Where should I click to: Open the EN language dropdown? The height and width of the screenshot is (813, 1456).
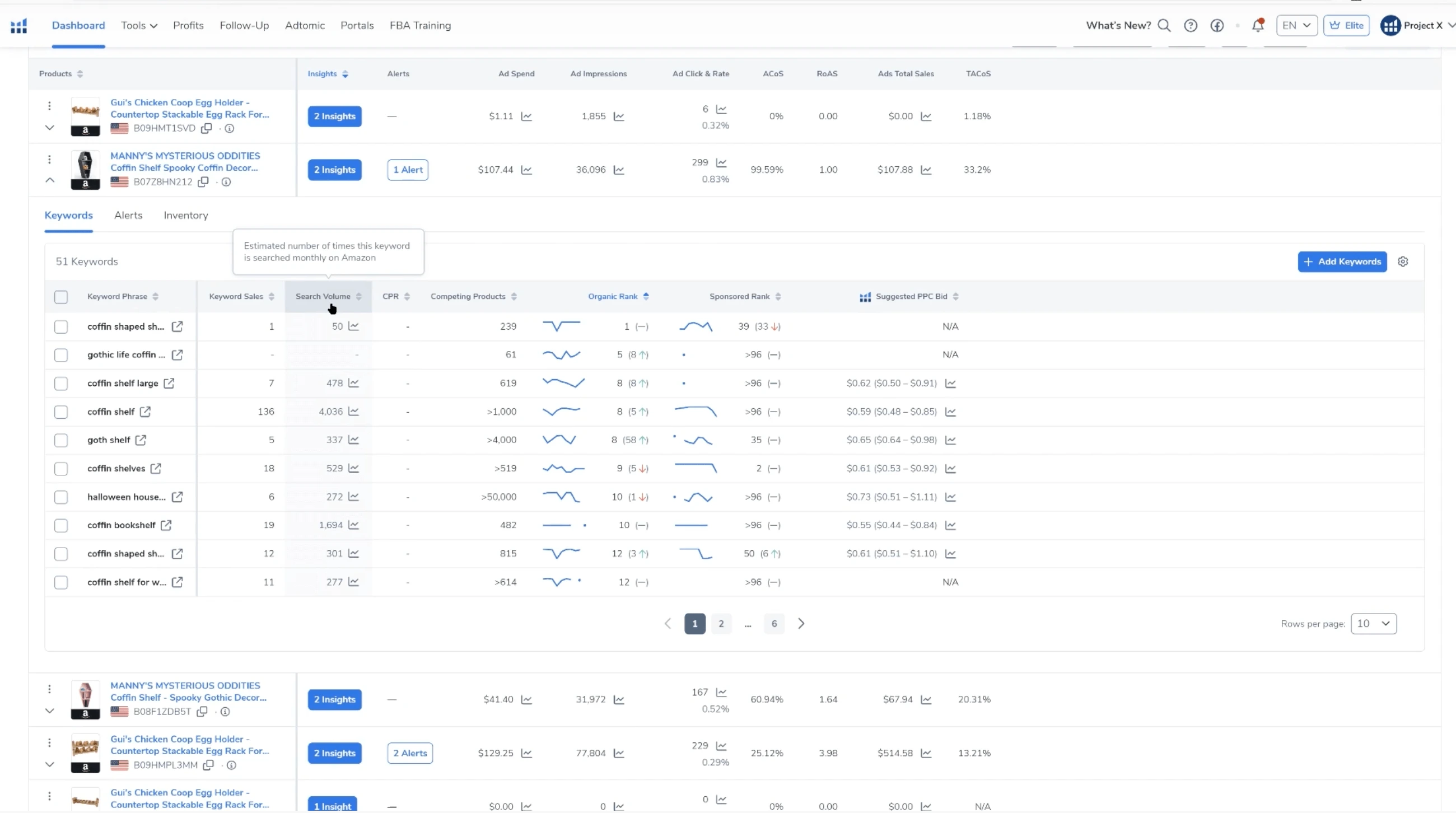[1296, 25]
